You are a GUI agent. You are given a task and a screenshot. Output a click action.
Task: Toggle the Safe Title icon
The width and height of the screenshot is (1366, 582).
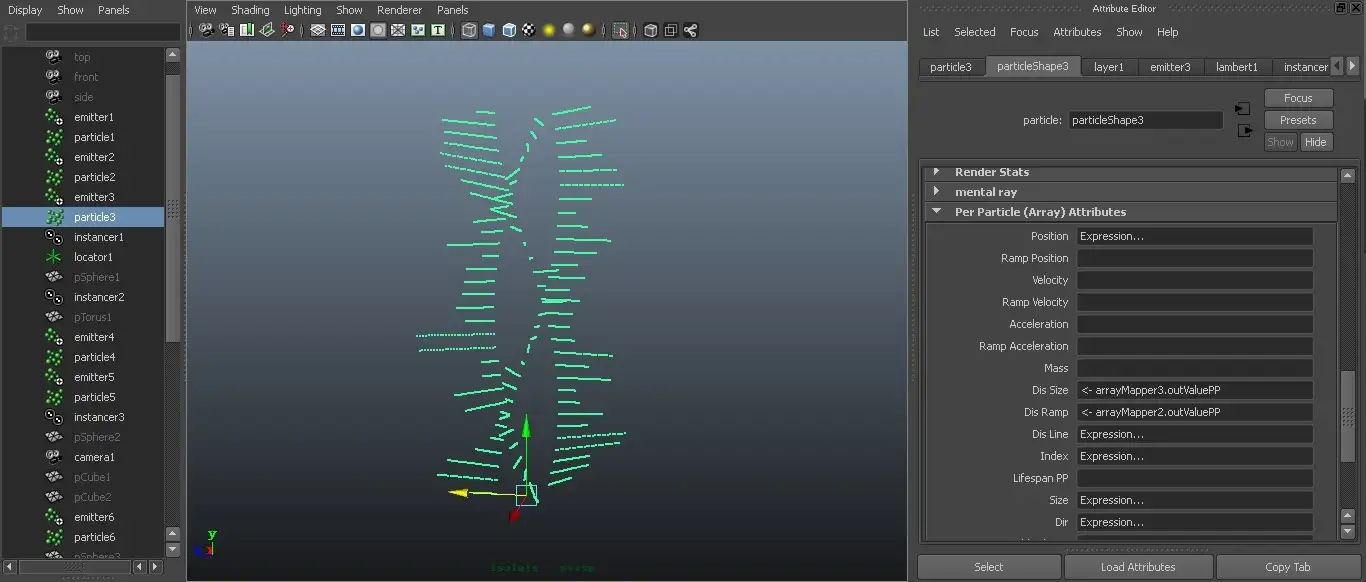point(438,30)
